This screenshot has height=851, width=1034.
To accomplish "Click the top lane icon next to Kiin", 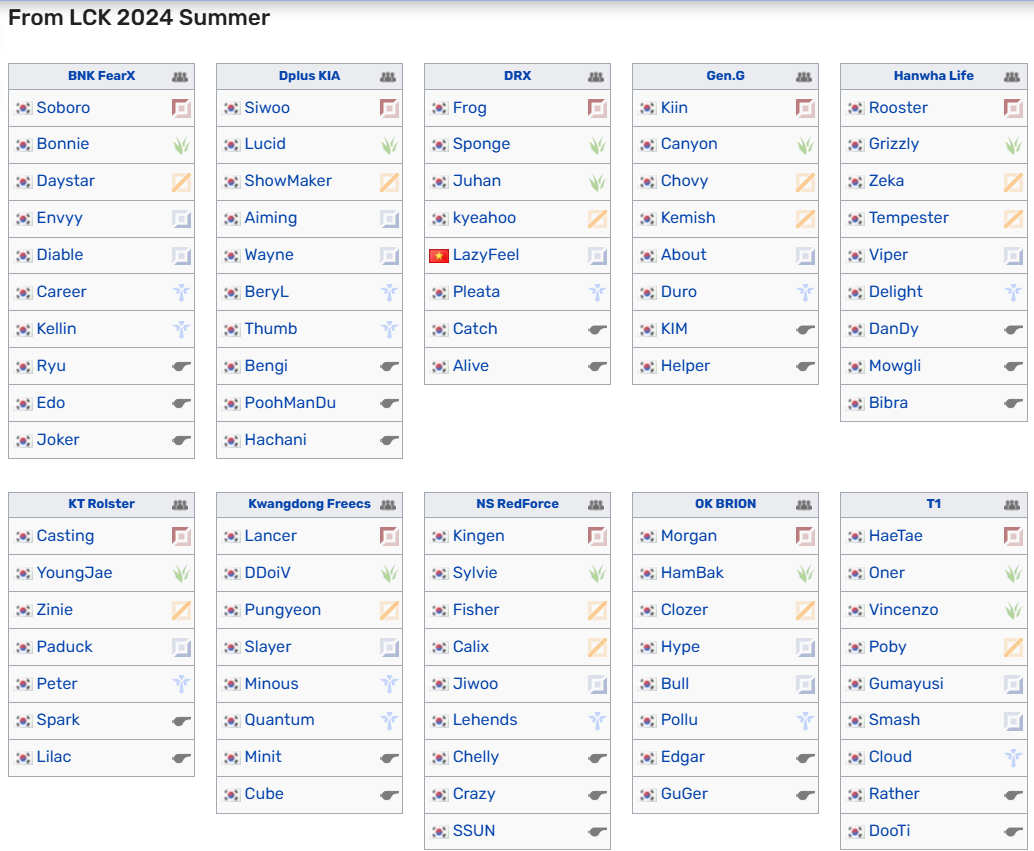I will pyautogui.click(x=805, y=108).
